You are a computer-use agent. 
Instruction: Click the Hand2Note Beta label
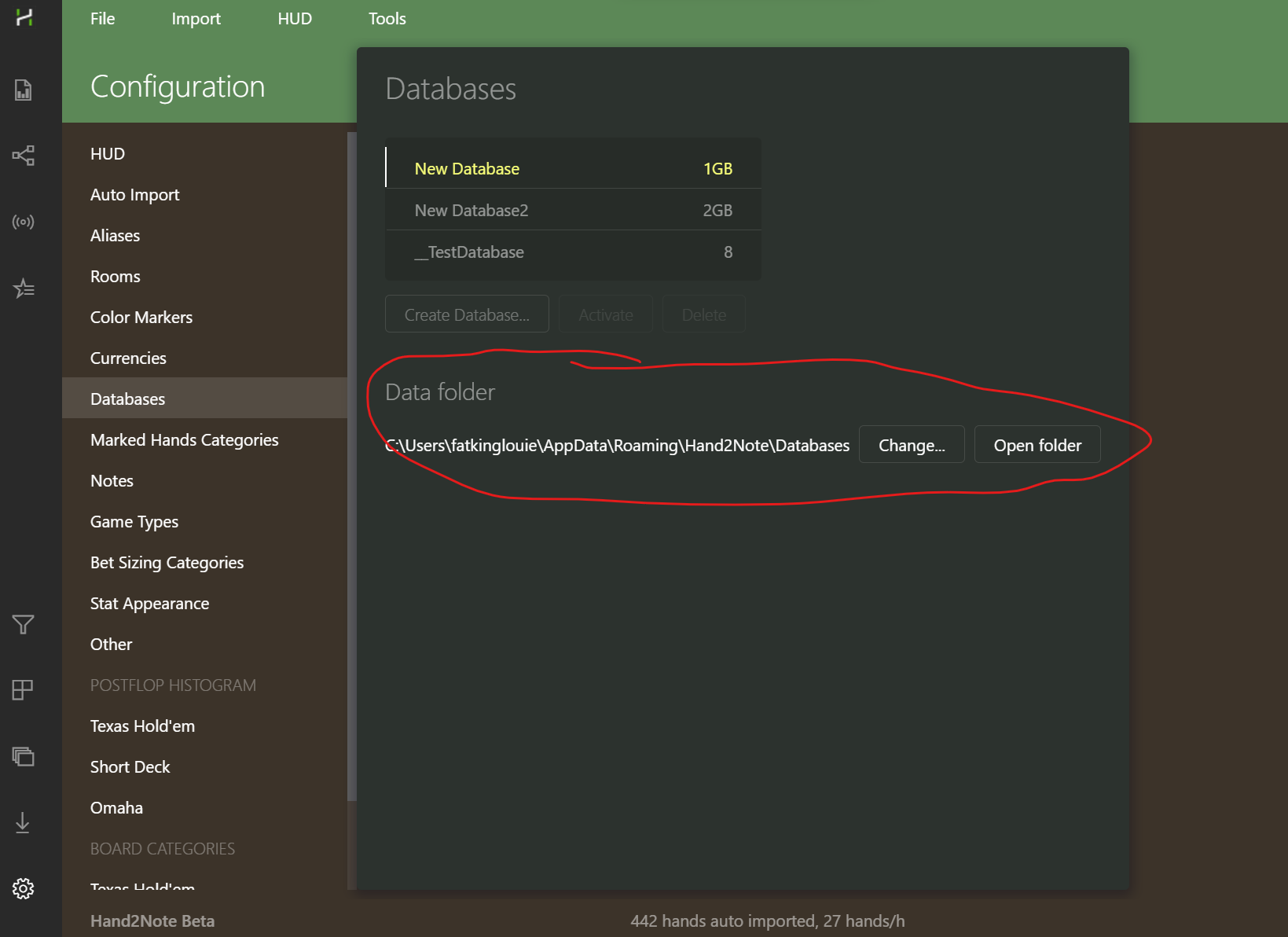pyautogui.click(x=152, y=921)
